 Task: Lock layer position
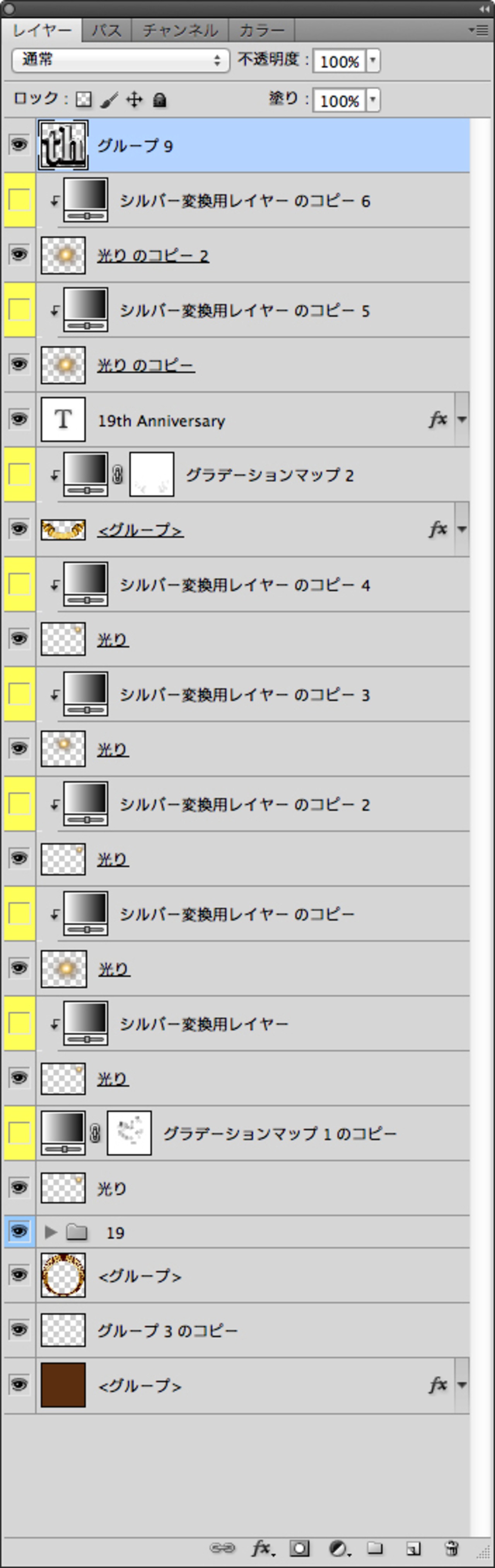click(x=134, y=100)
